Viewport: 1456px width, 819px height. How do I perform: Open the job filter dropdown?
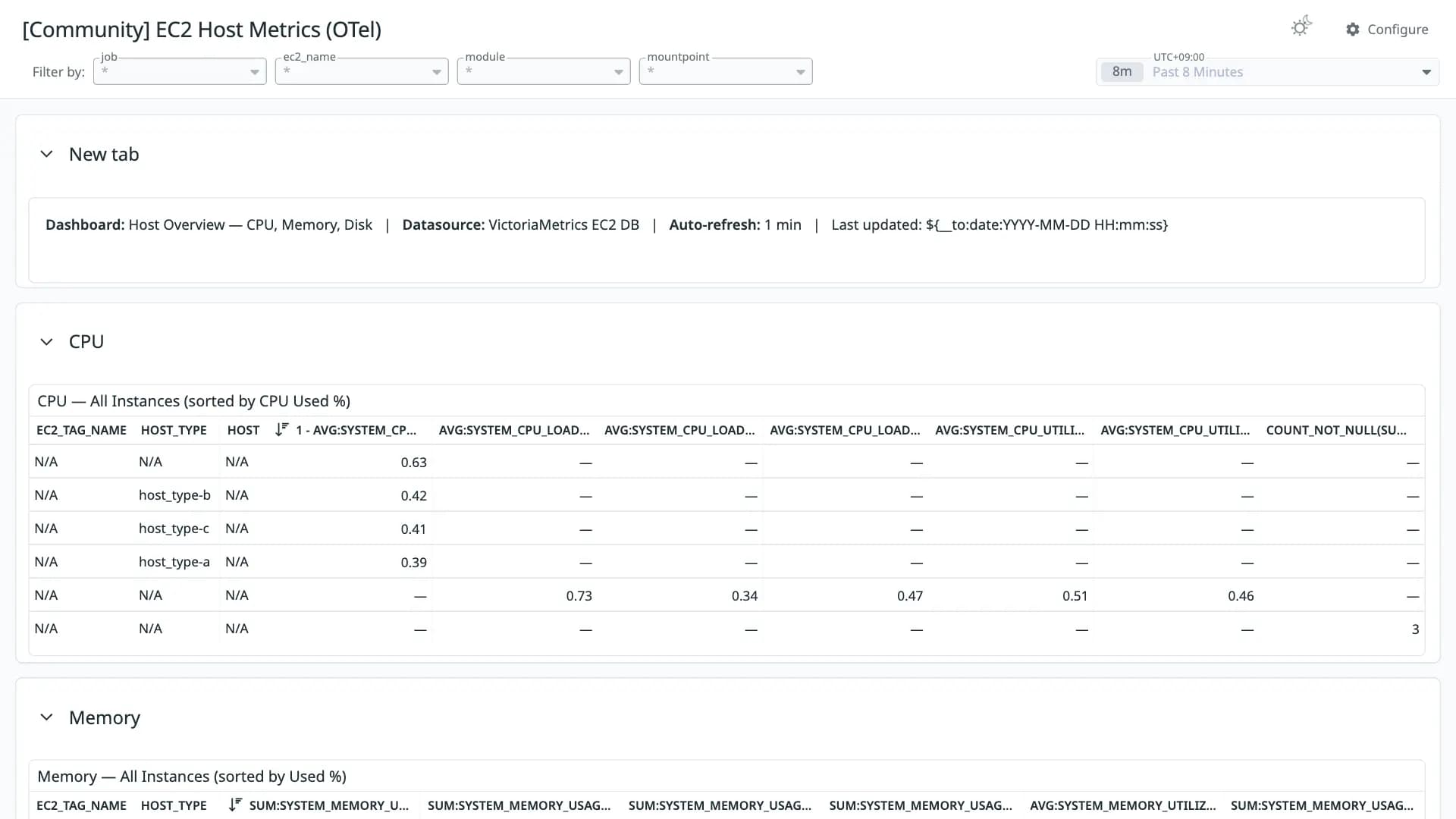coord(180,71)
